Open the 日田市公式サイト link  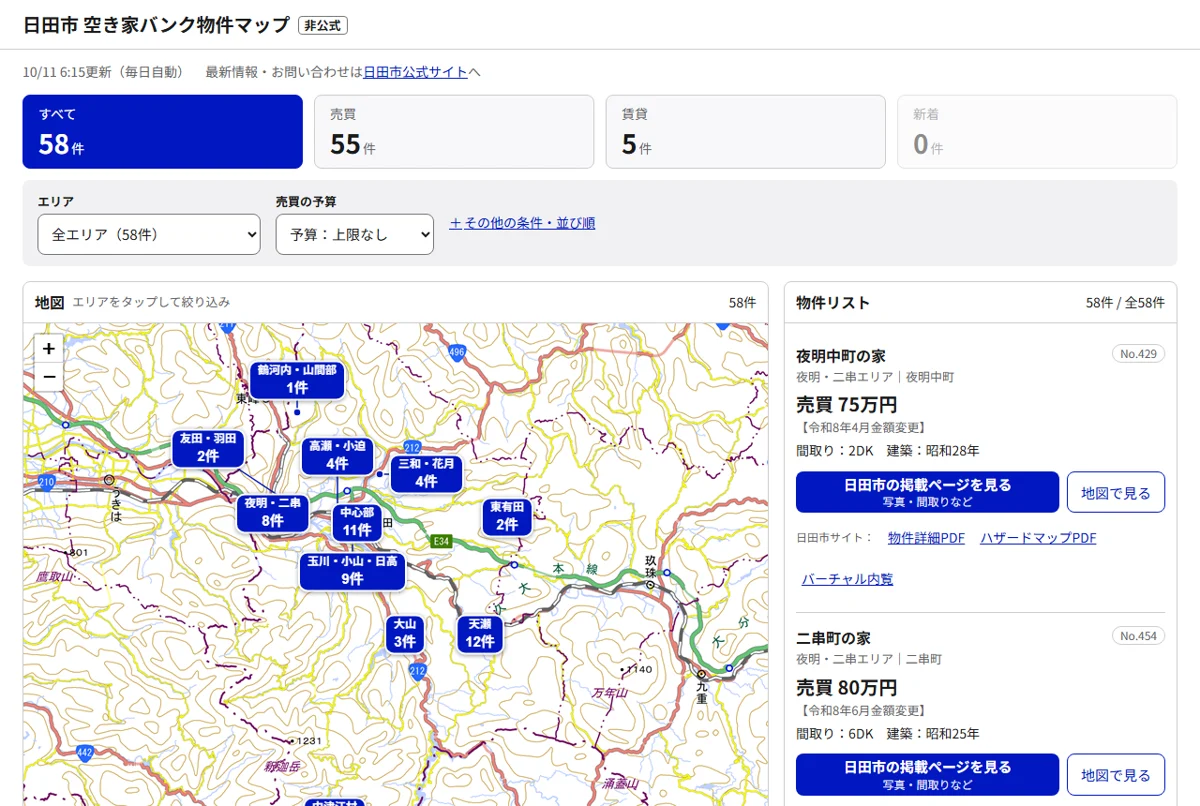(415, 72)
